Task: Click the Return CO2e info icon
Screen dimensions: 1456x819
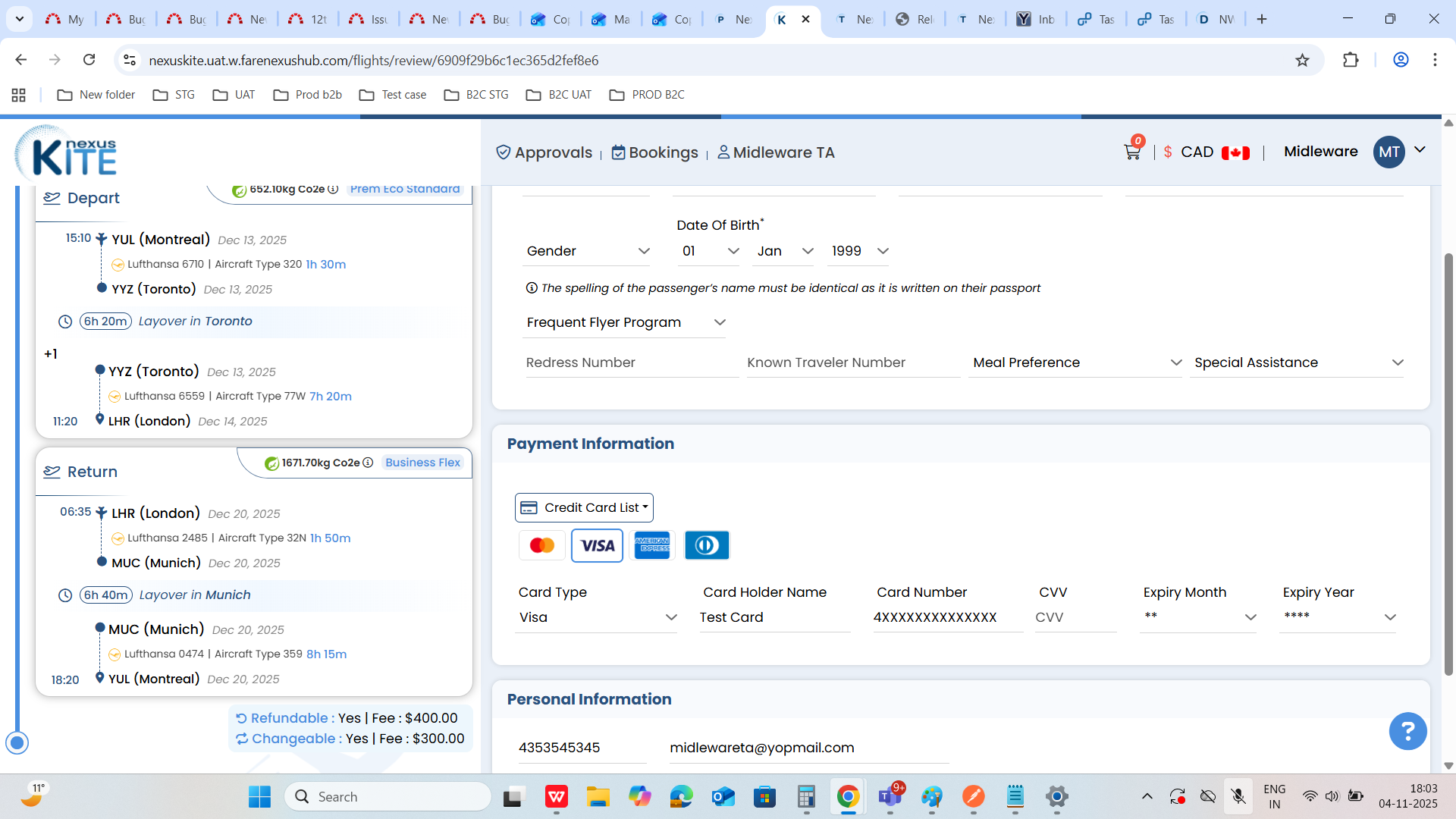Action: [368, 463]
